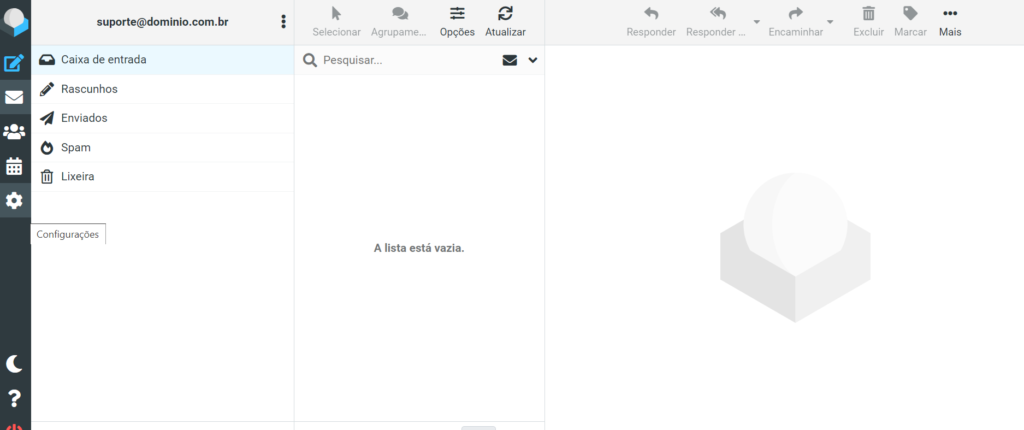Viewport: 1024px width, 430px height.
Task: Open the Mais three-dots menu
Action: click(950, 21)
